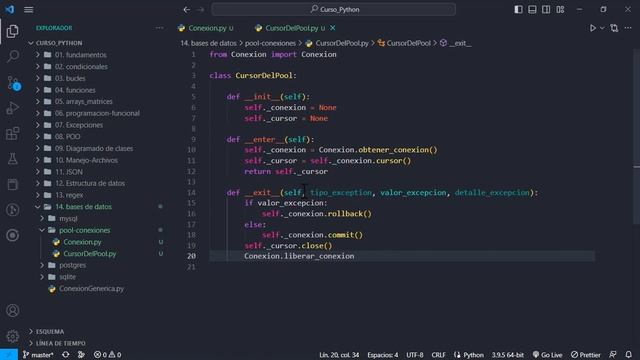Open the Explorer view in activity bar

[x=12, y=31]
